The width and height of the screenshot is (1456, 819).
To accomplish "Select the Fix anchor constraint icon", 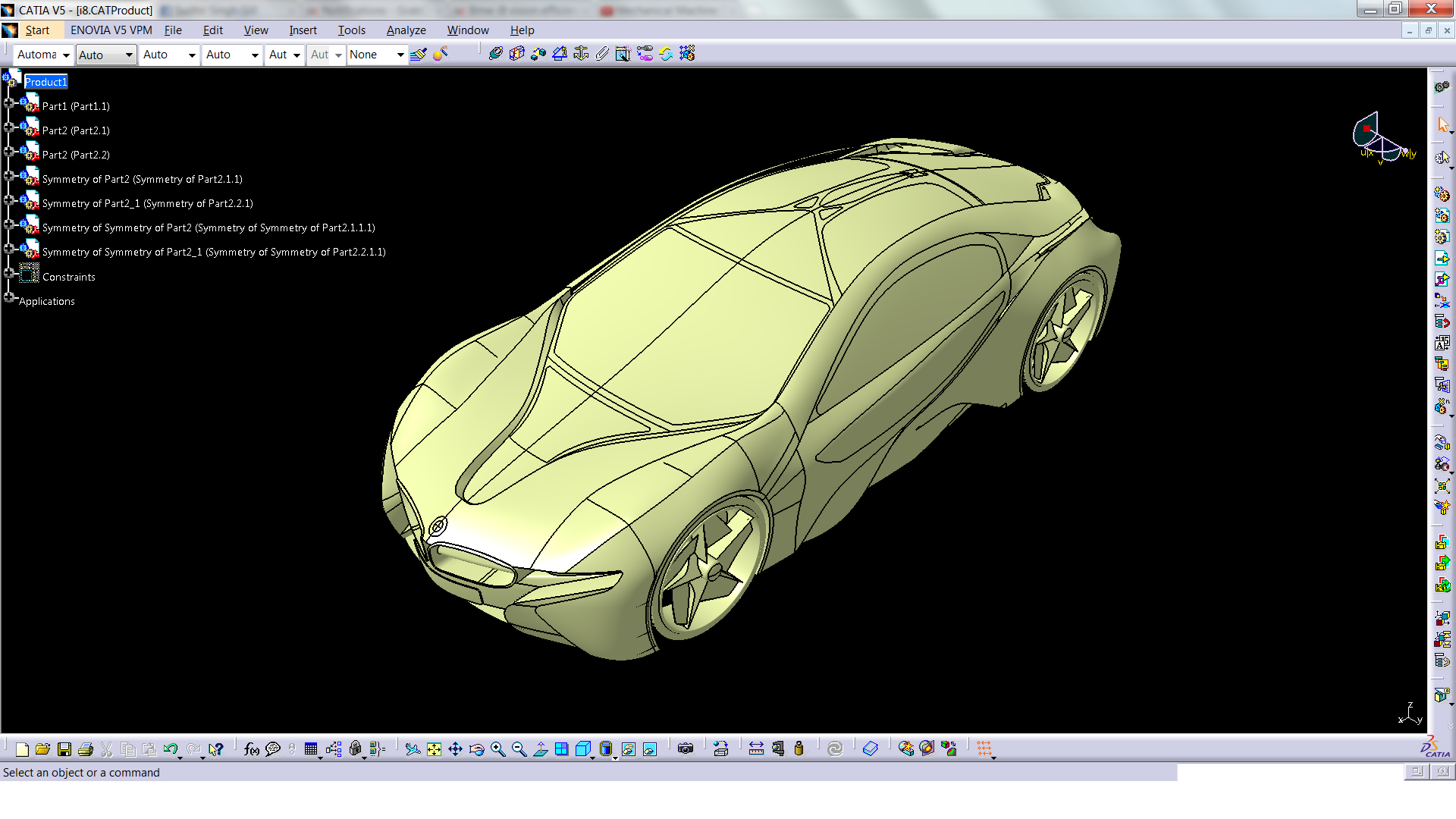I will [581, 54].
